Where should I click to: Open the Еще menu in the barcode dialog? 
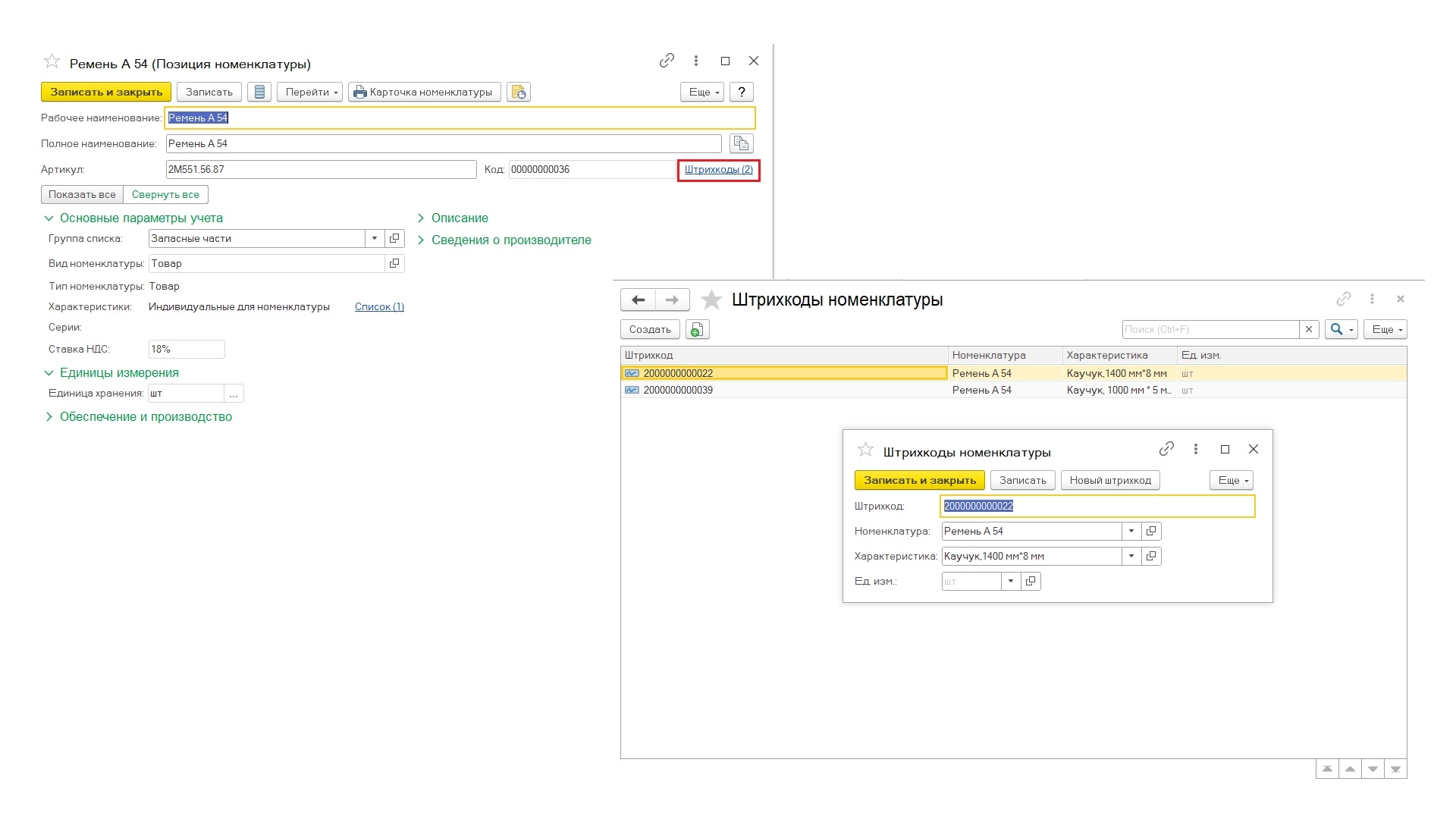pos(1231,481)
